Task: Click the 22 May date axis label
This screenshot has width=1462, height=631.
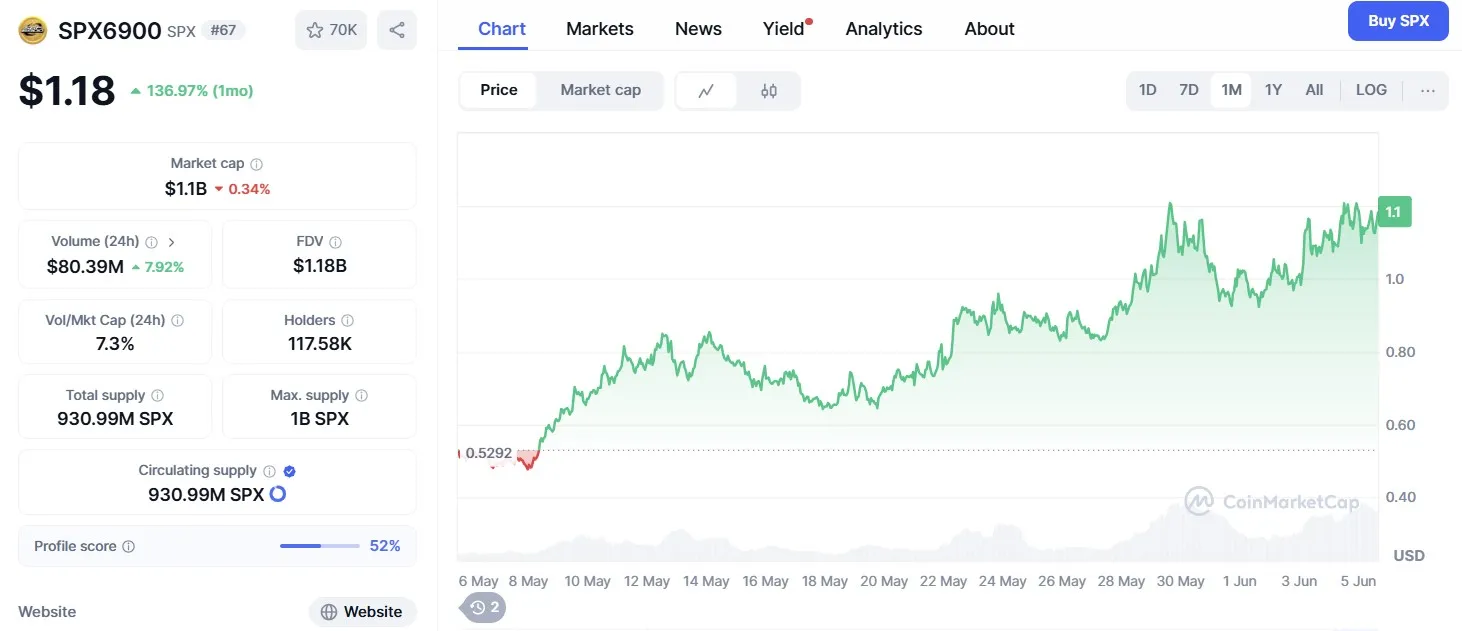Action: [x=943, y=582]
